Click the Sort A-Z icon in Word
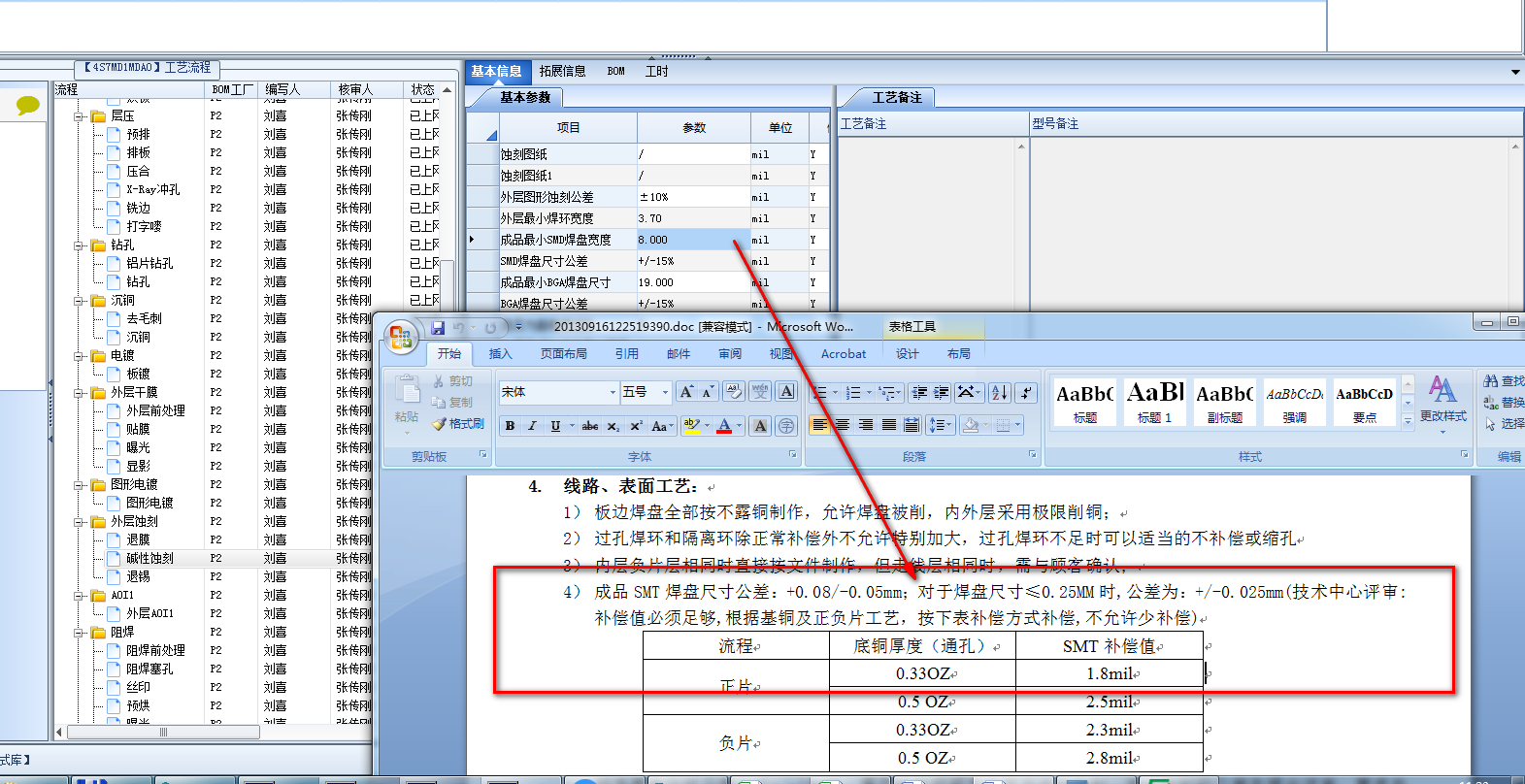 click(x=1000, y=392)
